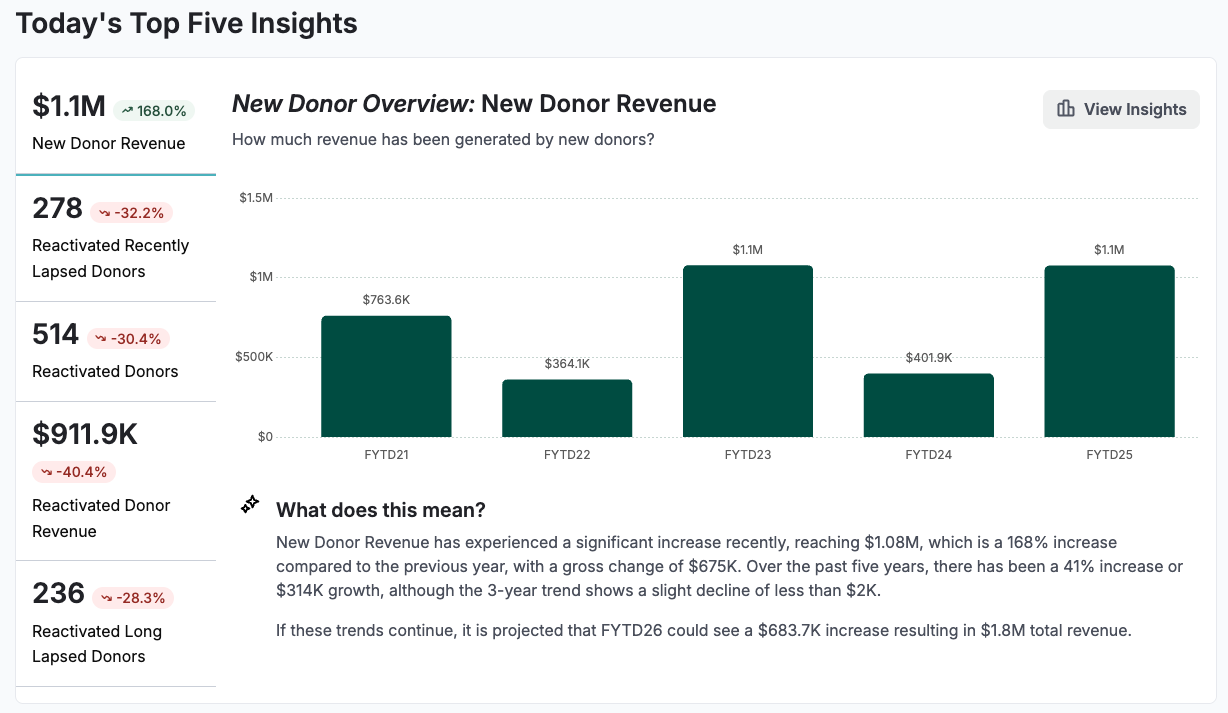Viewport: 1228px width, 713px height.
Task: Click the sparkle AI icon beside "What does this mean?"
Action: [x=249, y=504]
